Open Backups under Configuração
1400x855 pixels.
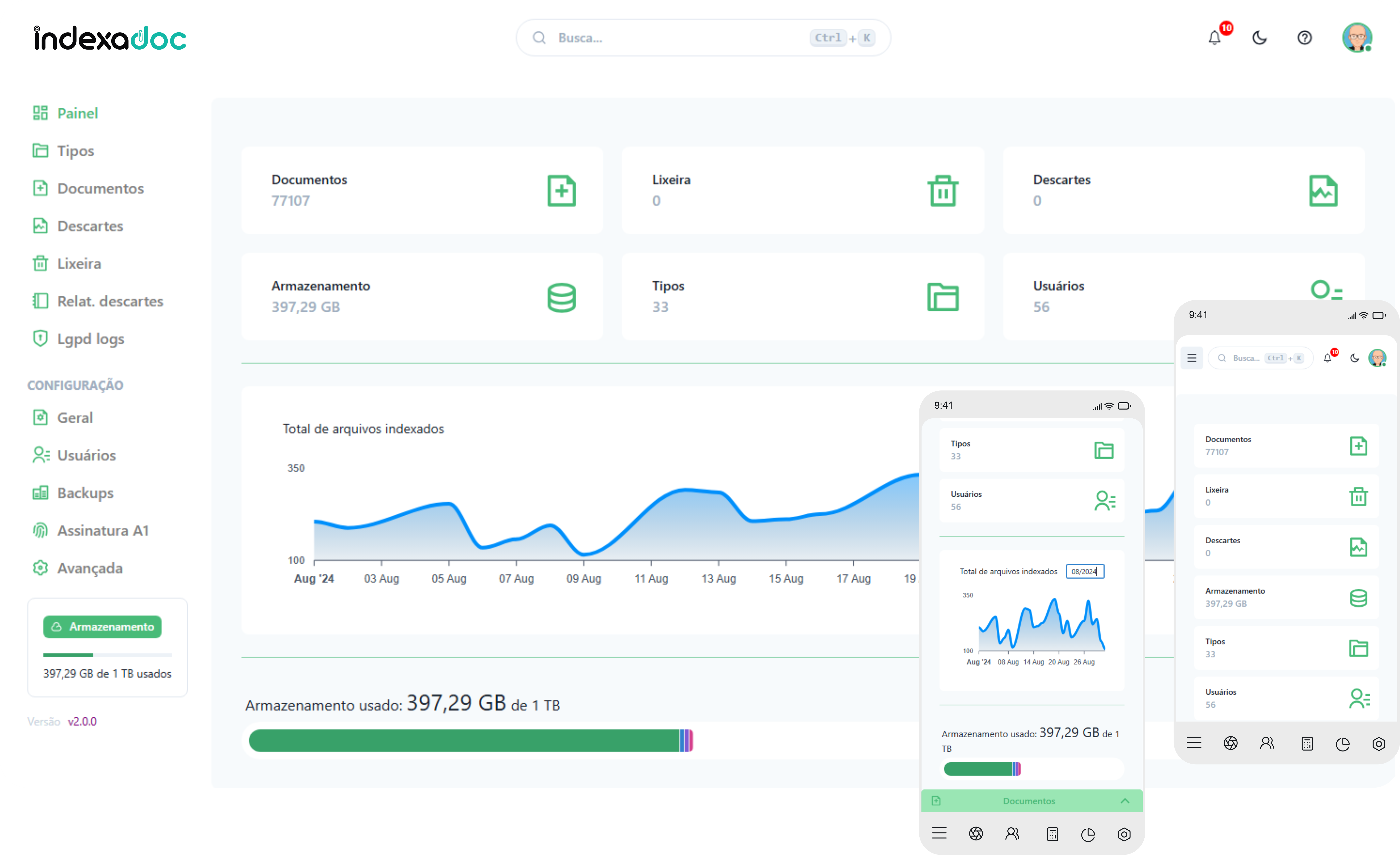pyautogui.click(x=85, y=493)
